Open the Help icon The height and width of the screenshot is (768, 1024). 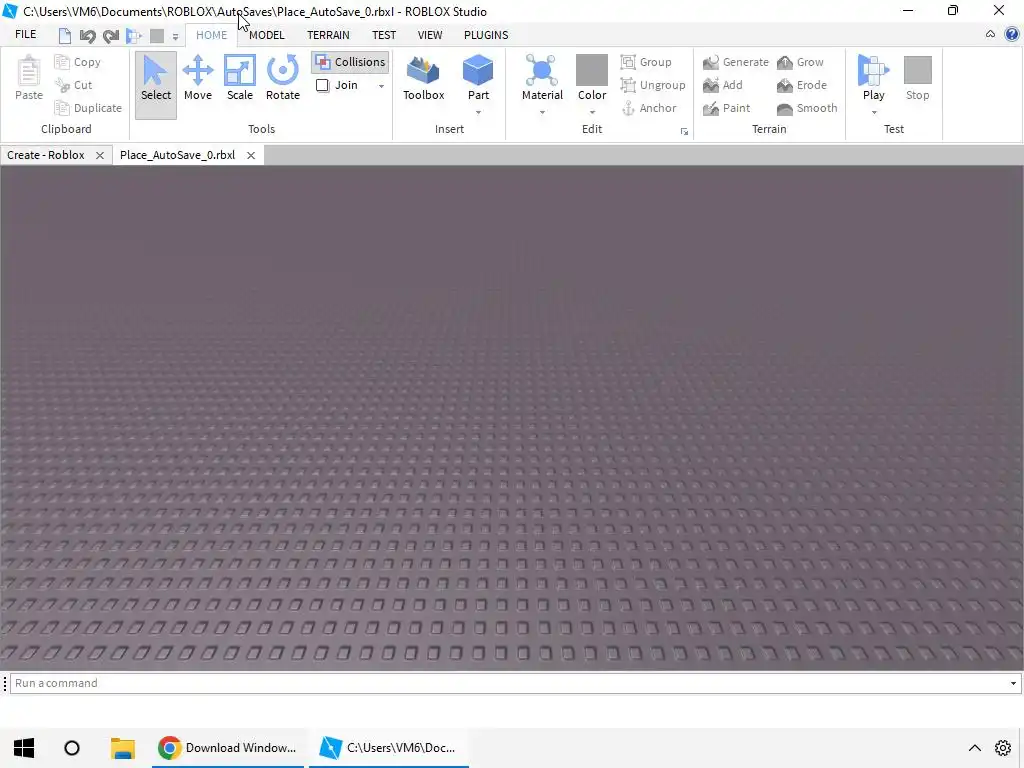click(1012, 34)
